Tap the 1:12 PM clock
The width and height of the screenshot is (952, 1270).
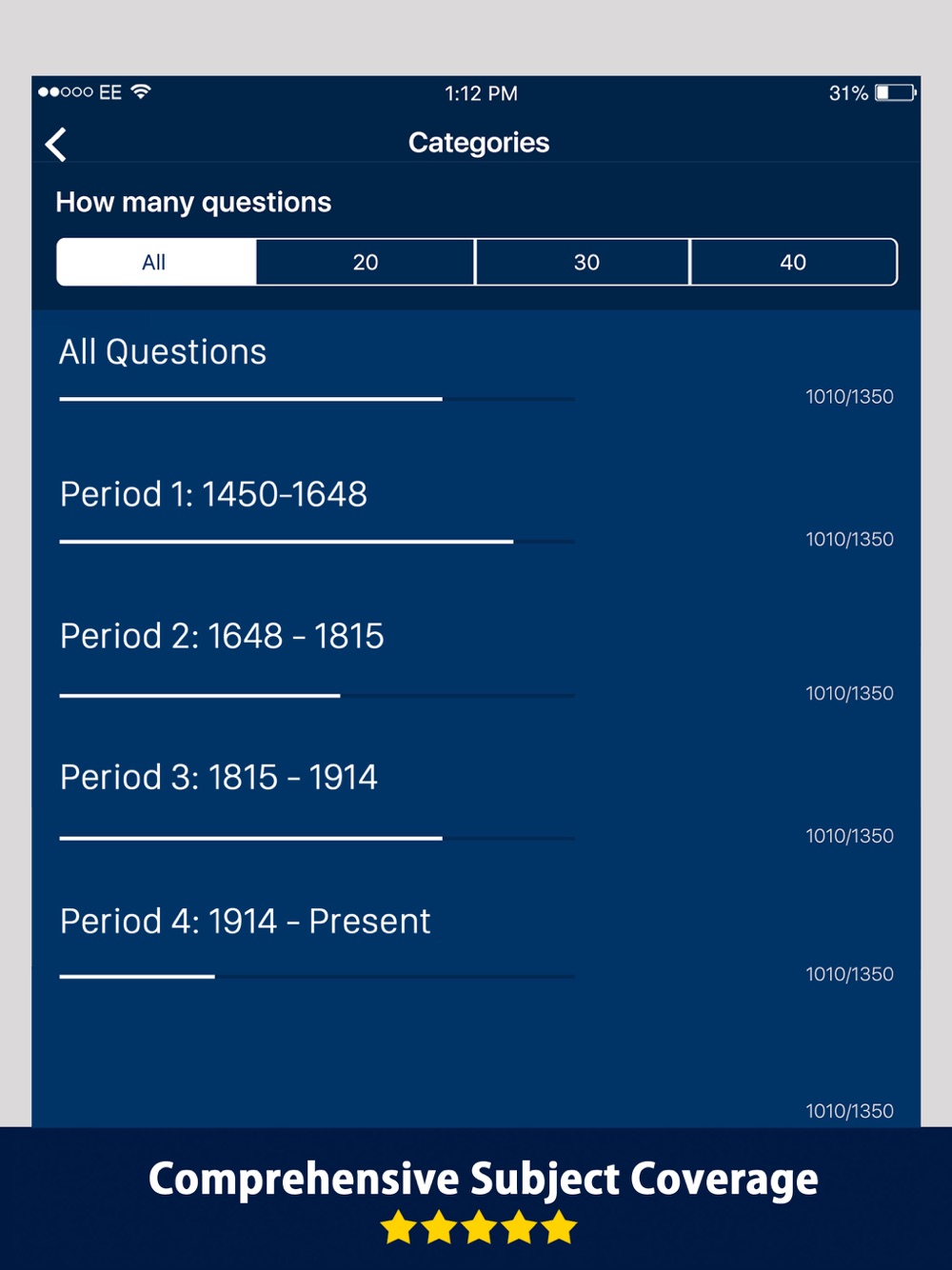pyautogui.click(x=481, y=93)
